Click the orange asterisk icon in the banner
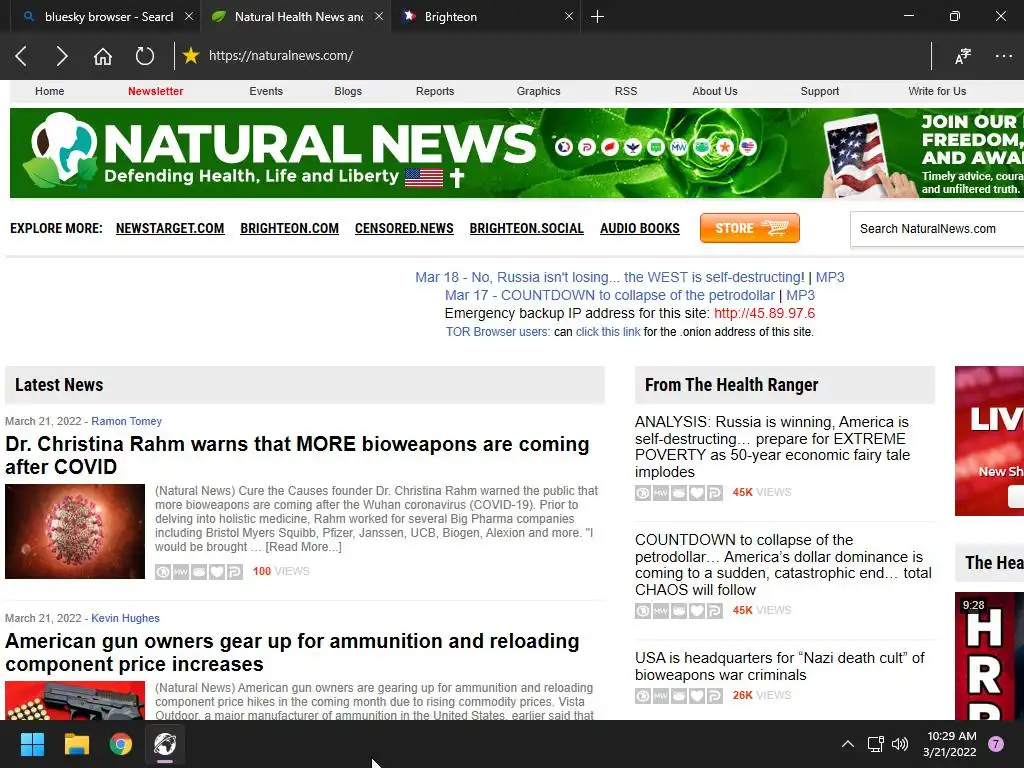 tap(725, 148)
